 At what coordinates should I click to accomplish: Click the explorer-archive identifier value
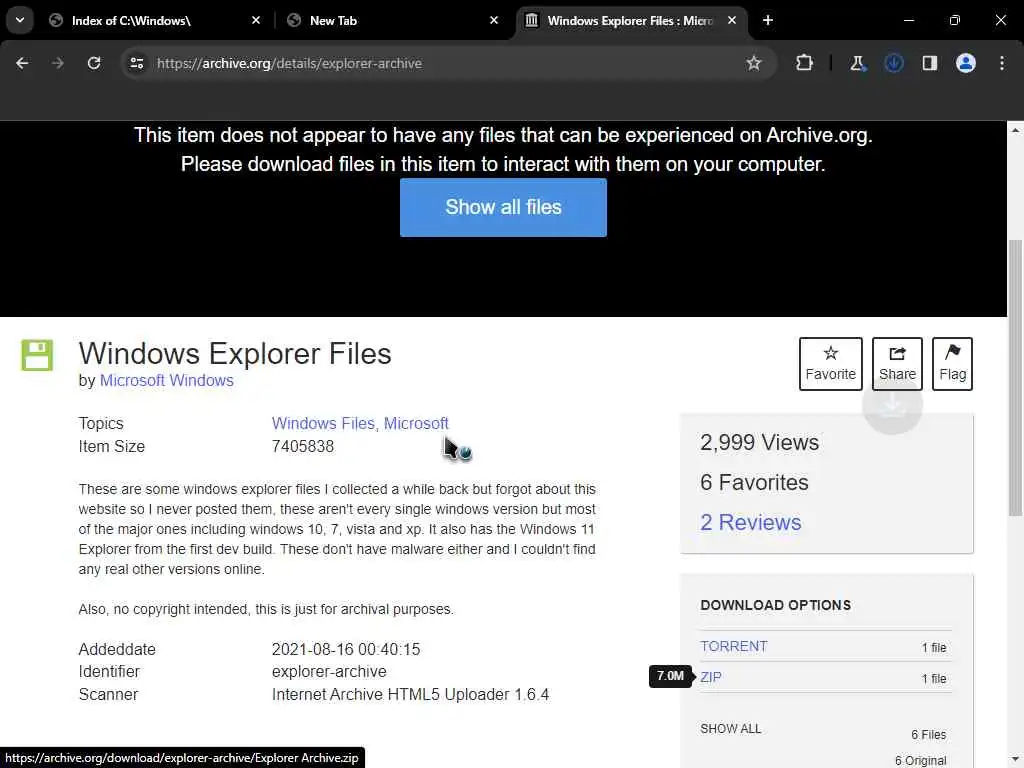tap(329, 672)
